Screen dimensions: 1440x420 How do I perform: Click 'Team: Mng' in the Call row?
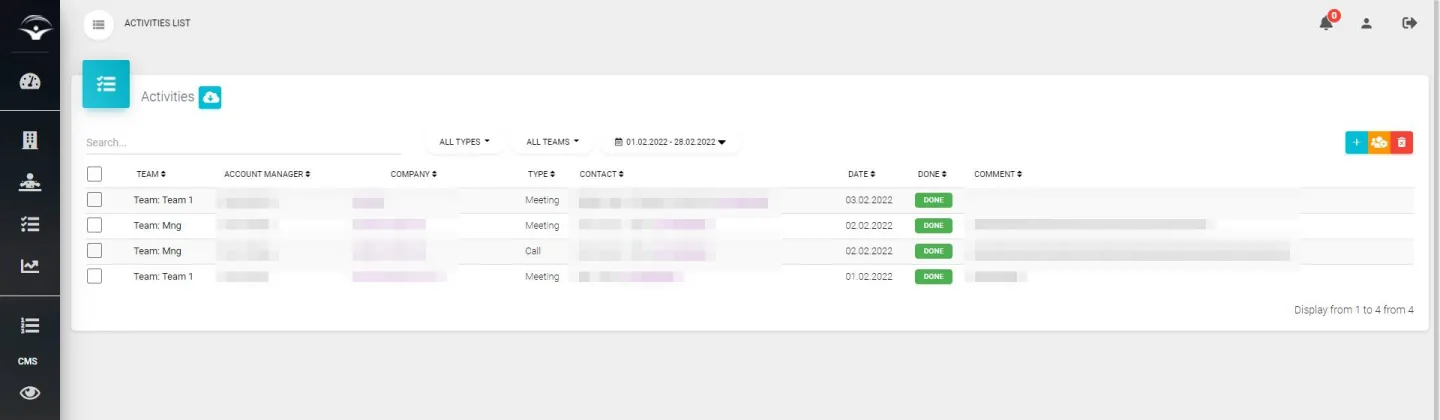click(157, 251)
